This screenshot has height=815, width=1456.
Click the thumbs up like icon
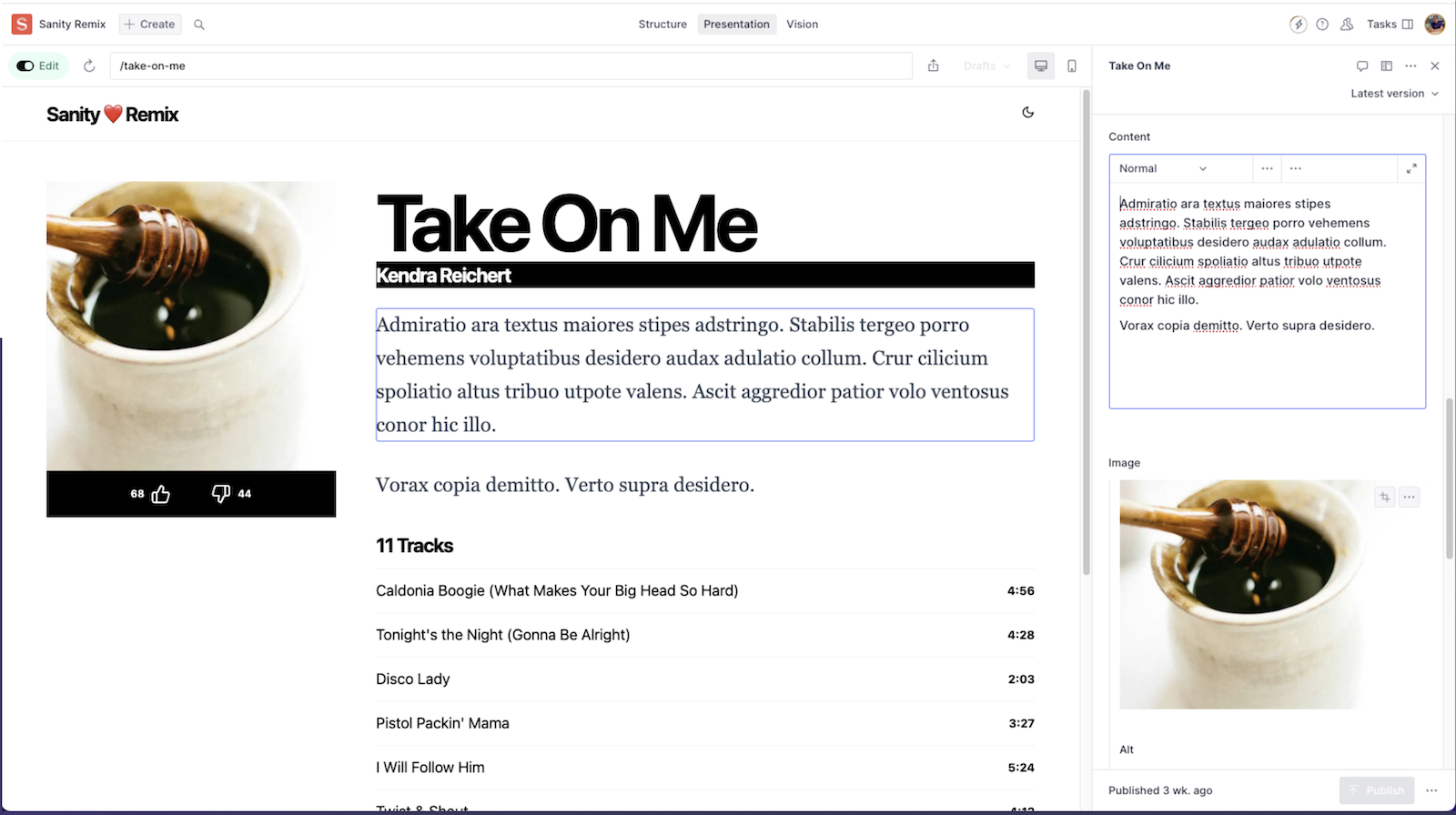point(161,494)
